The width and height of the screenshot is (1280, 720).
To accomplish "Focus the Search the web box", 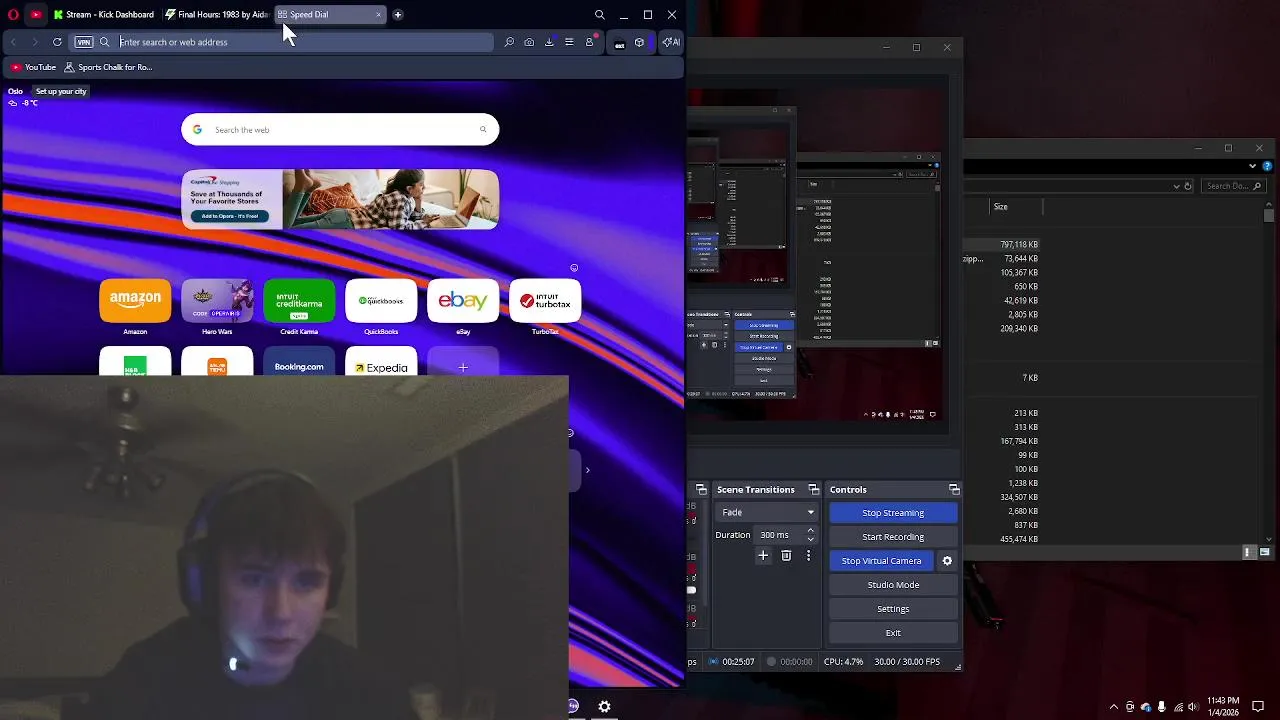I will click(340, 129).
